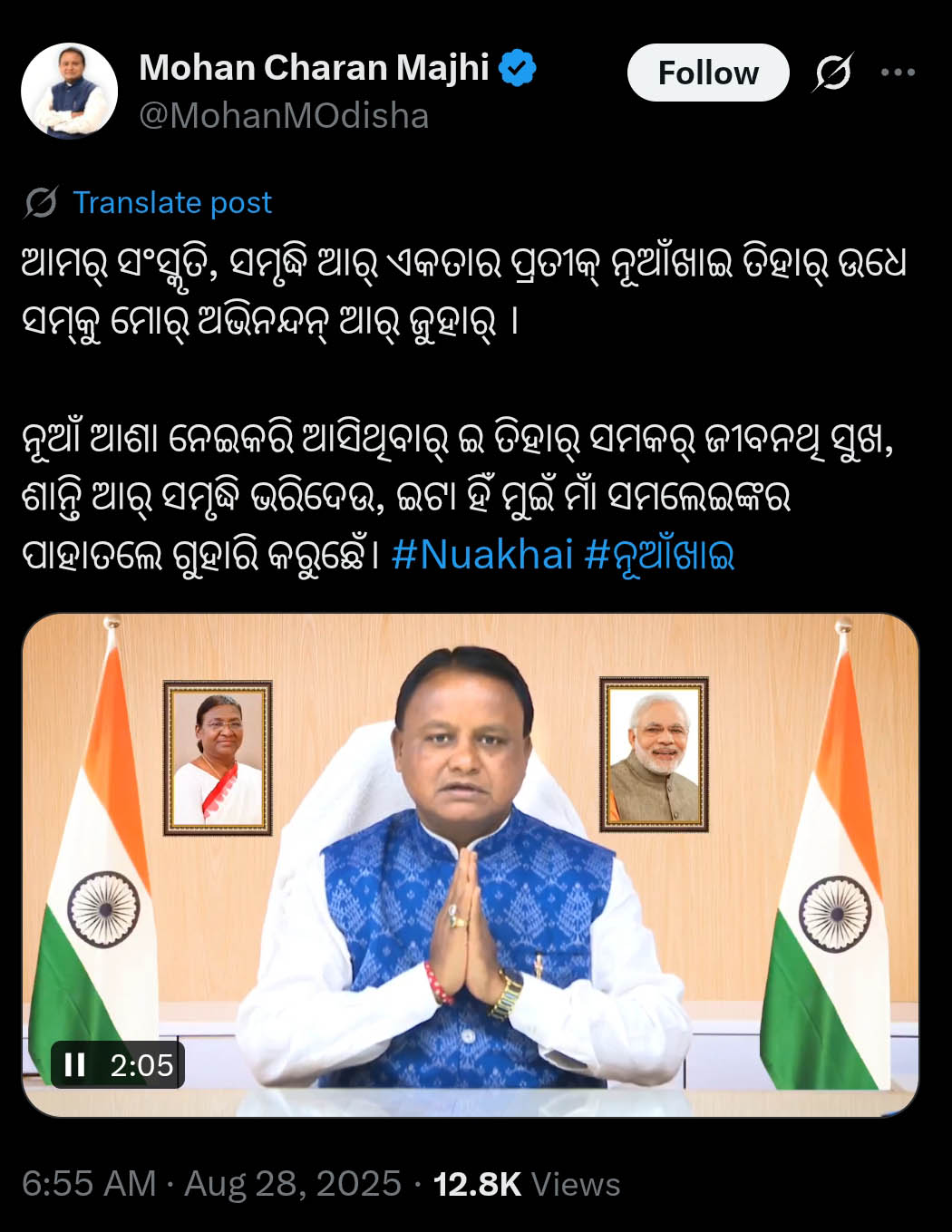Click the Mohan Charan Majhi display name
Image resolution: width=952 pixels, height=1232 pixels.
click(314, 68)
